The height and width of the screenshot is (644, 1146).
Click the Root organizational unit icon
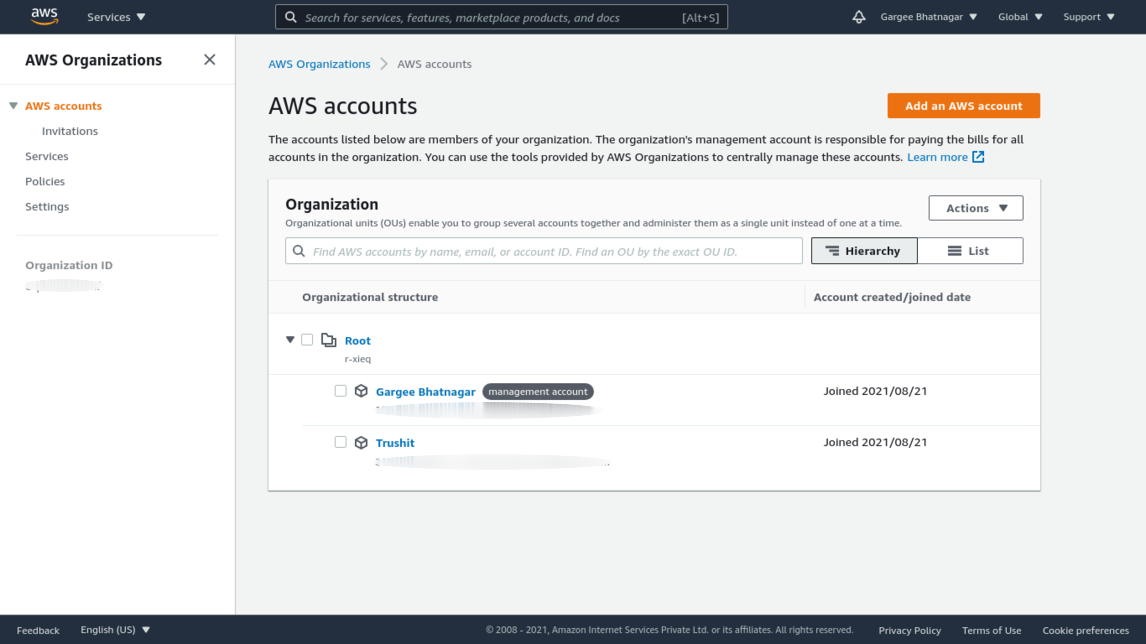(x=329, y=341)
